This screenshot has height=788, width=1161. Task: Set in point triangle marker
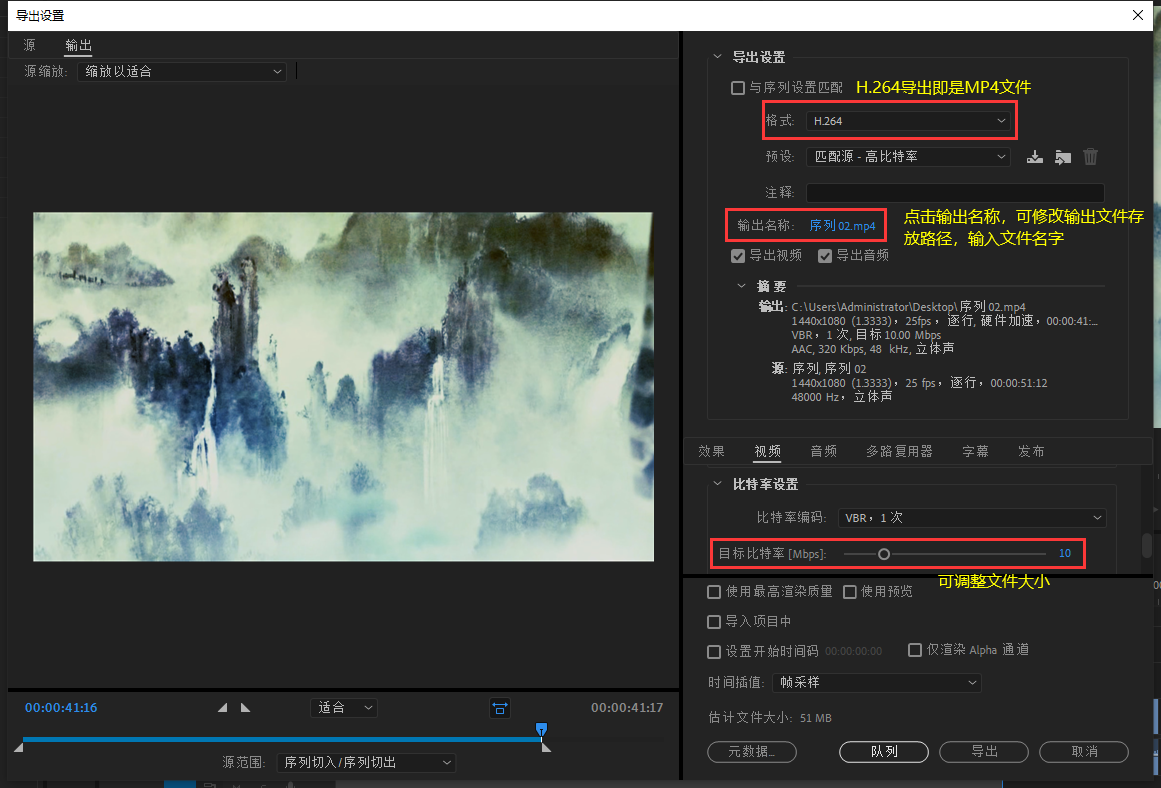click(223, 708)
